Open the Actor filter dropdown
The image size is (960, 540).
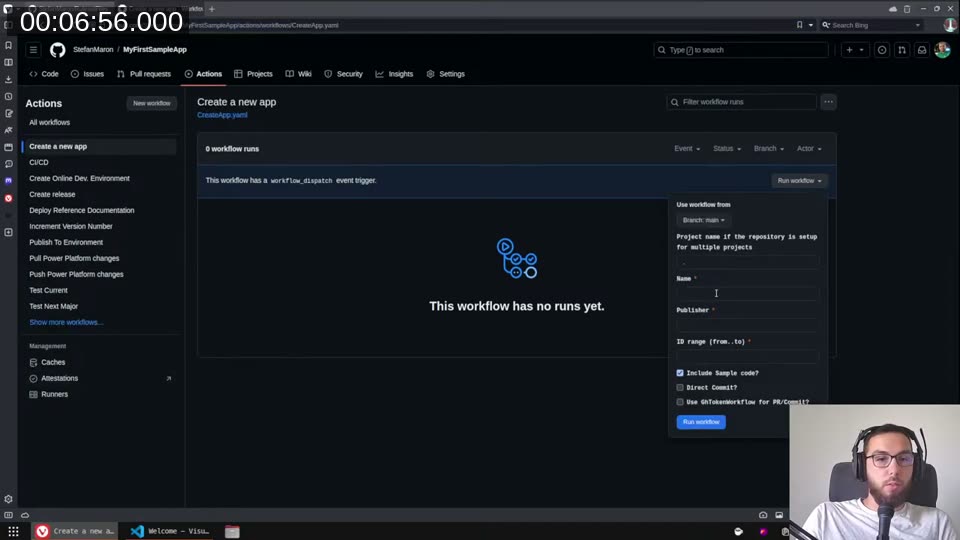tap(809, 149)
